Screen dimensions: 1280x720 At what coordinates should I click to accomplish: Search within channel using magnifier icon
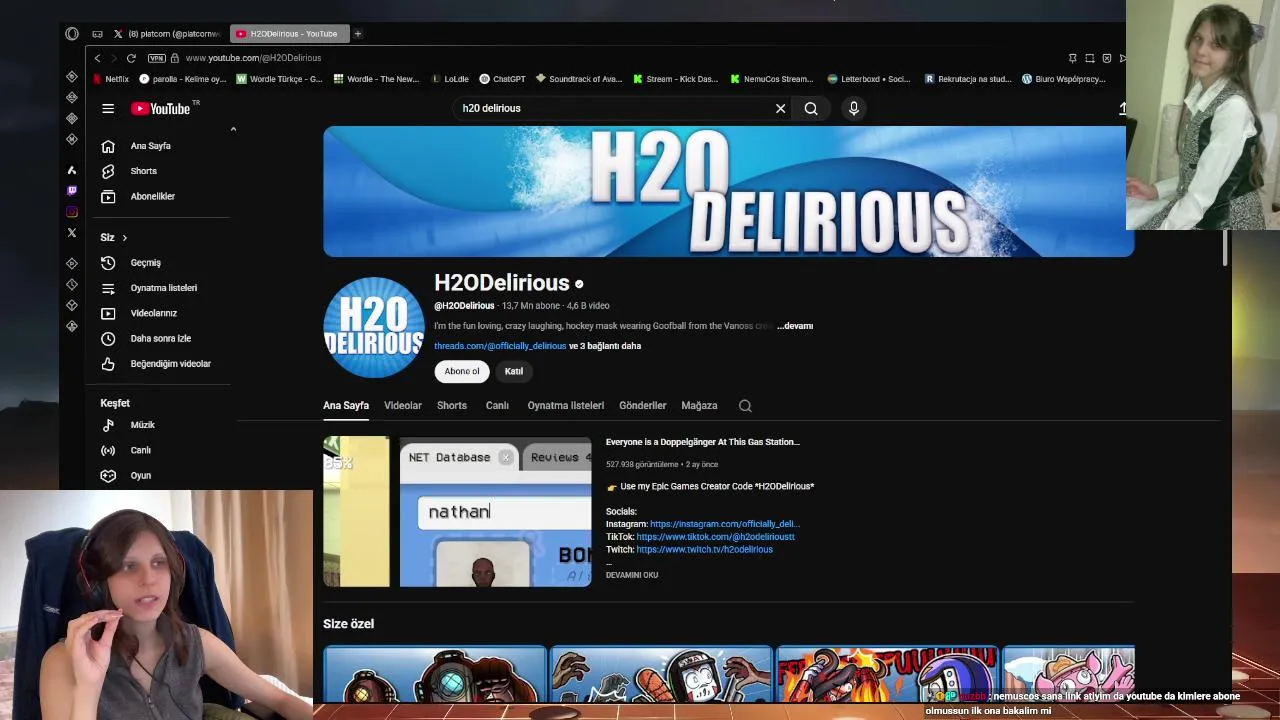click(x=745, y=406)
